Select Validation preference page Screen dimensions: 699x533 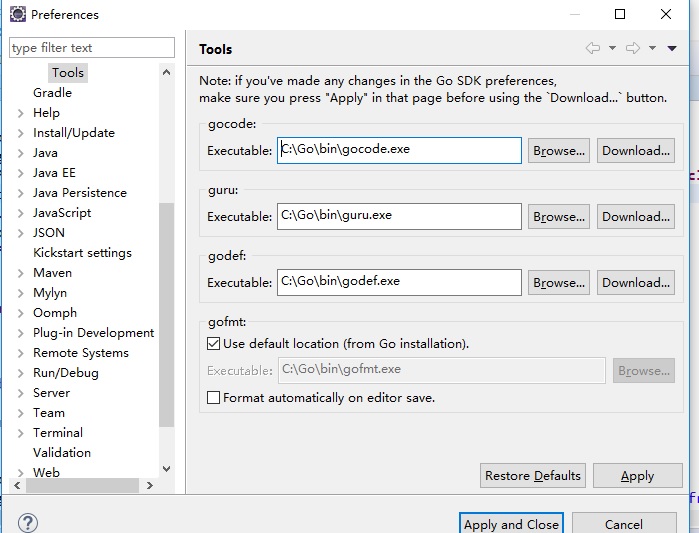(x=62, y=452)
